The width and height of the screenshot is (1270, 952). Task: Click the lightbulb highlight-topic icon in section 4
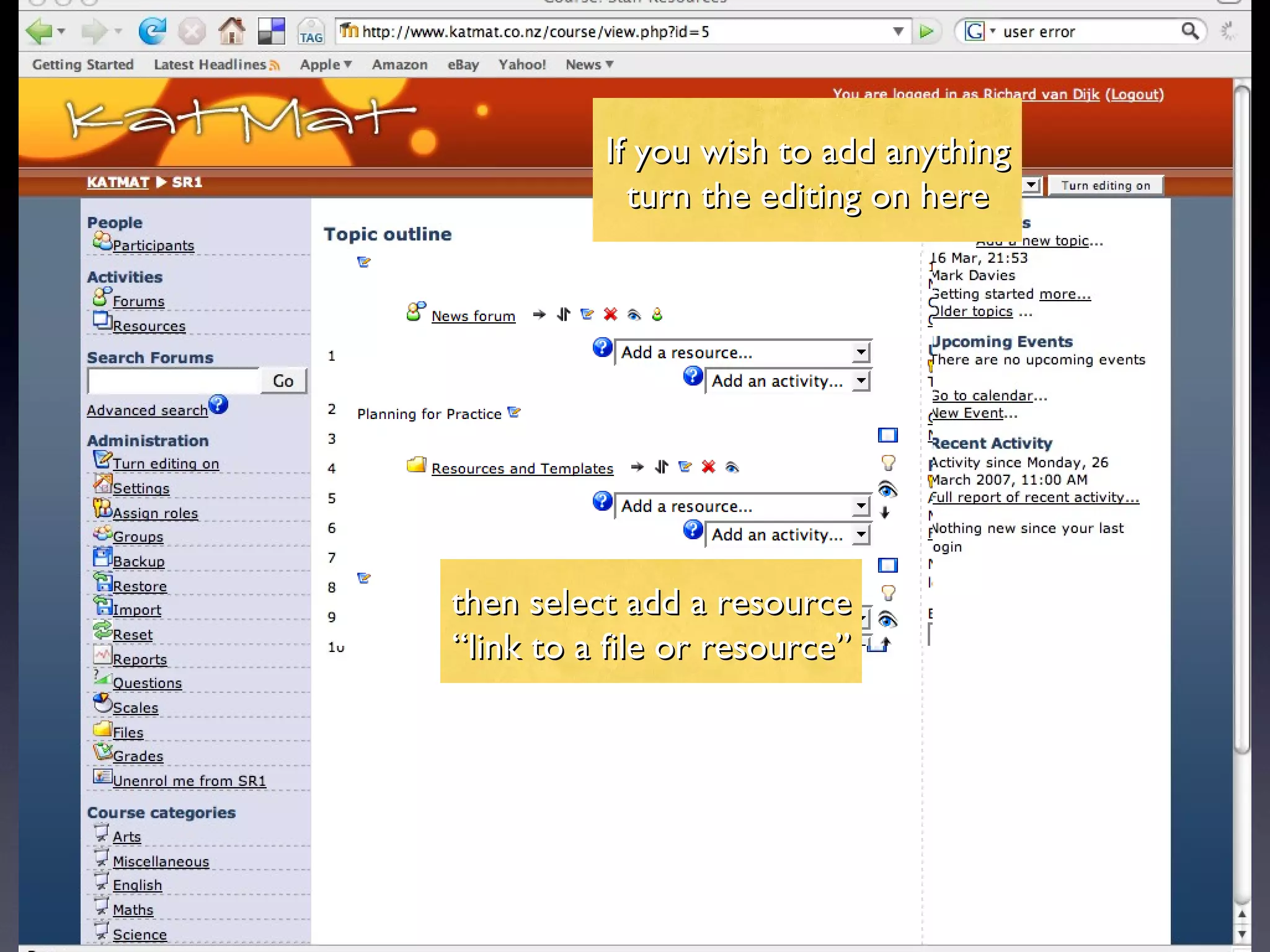point(888,463)
